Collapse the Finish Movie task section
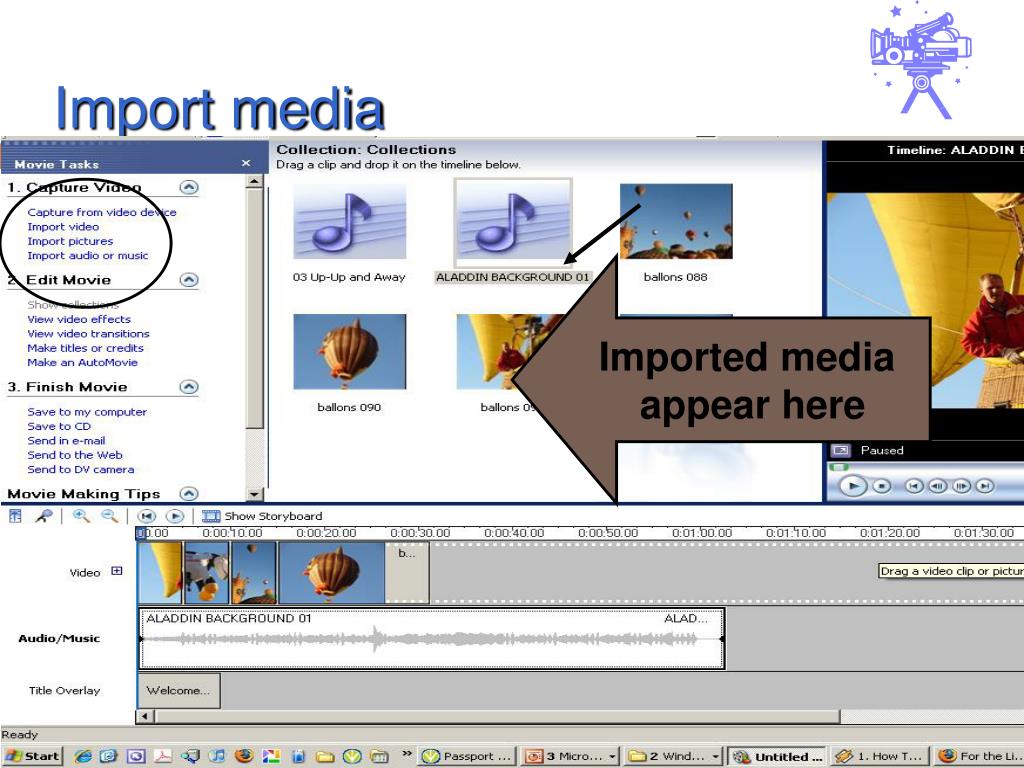The width and height of the screenshot is (1024, 768). pyautogui.click(x=188, y=387)
